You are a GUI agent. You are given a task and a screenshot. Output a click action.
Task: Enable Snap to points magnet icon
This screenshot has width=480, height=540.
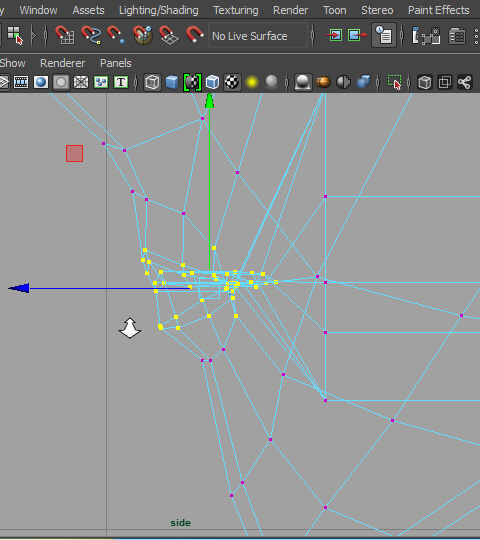pyautogui.click(x=116, y=35)
